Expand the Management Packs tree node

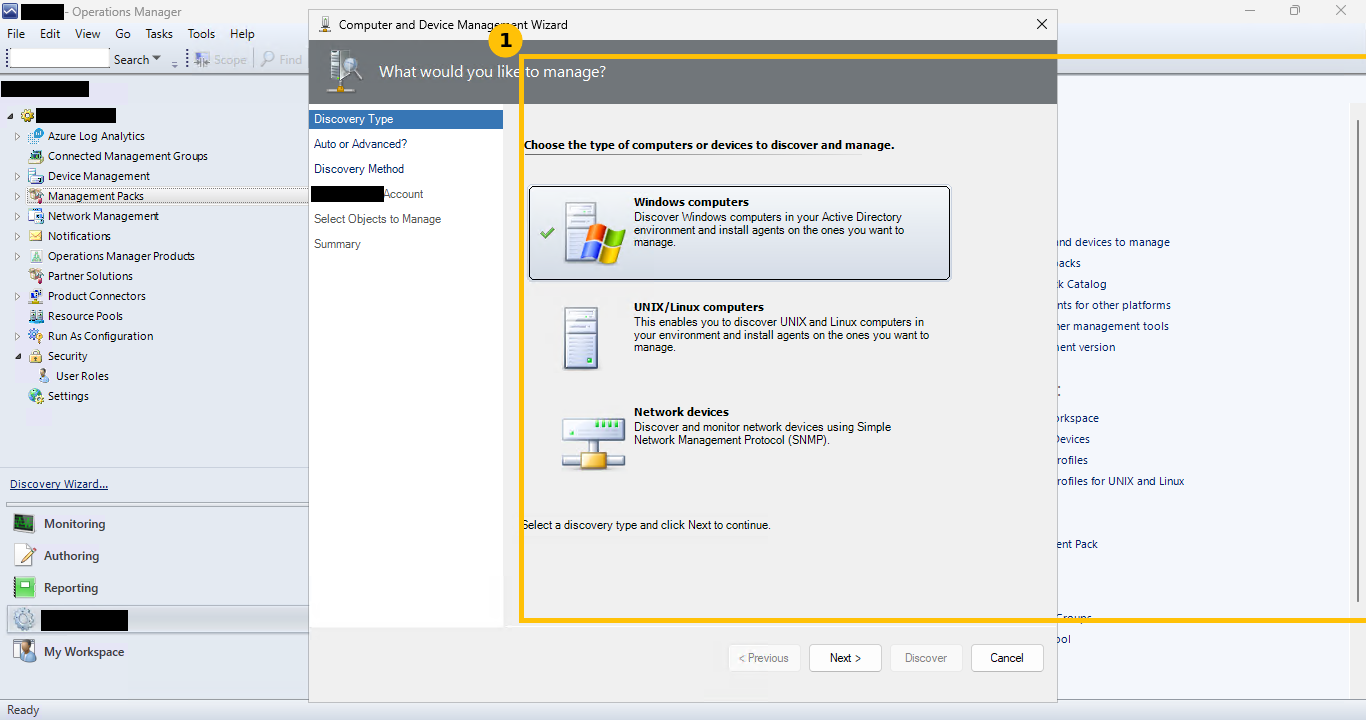click(17, 196)
